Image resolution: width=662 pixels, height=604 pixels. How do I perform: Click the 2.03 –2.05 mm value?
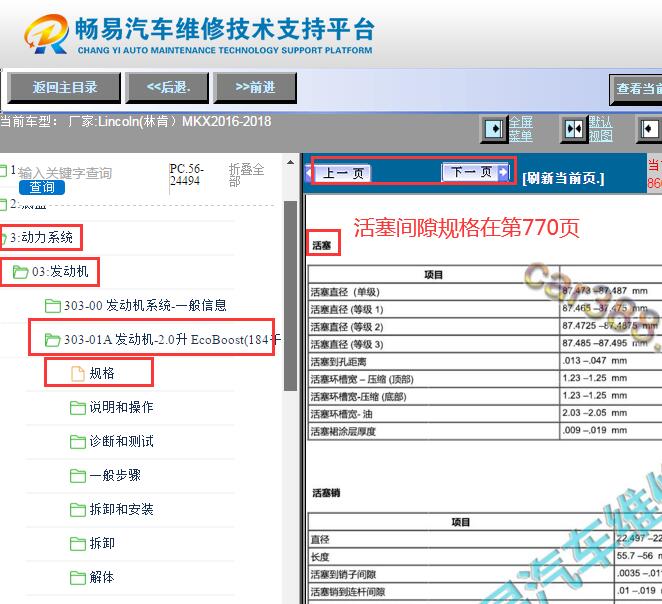[x=594, y=413]
